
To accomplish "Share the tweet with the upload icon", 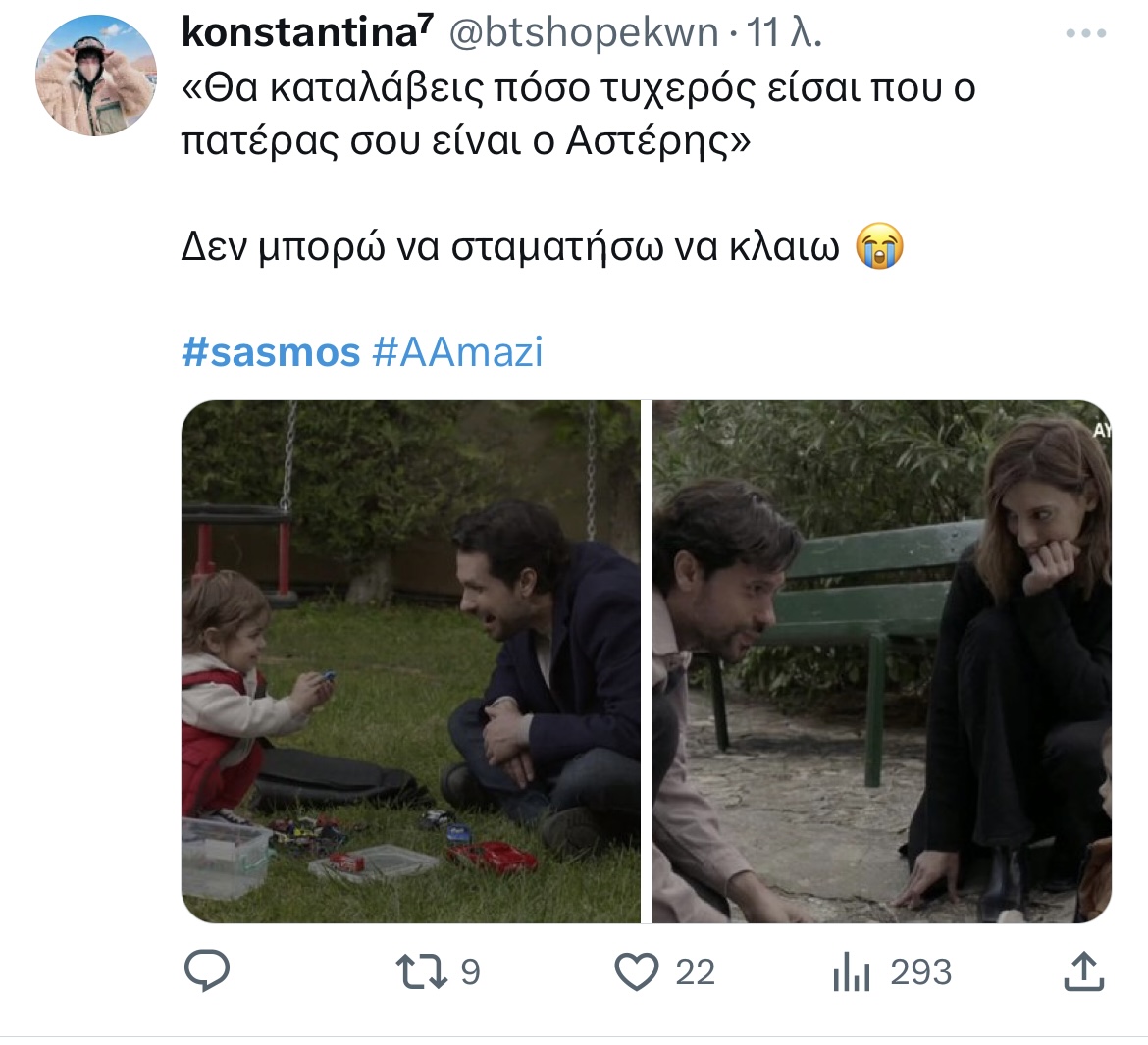I will [1083, 971].
